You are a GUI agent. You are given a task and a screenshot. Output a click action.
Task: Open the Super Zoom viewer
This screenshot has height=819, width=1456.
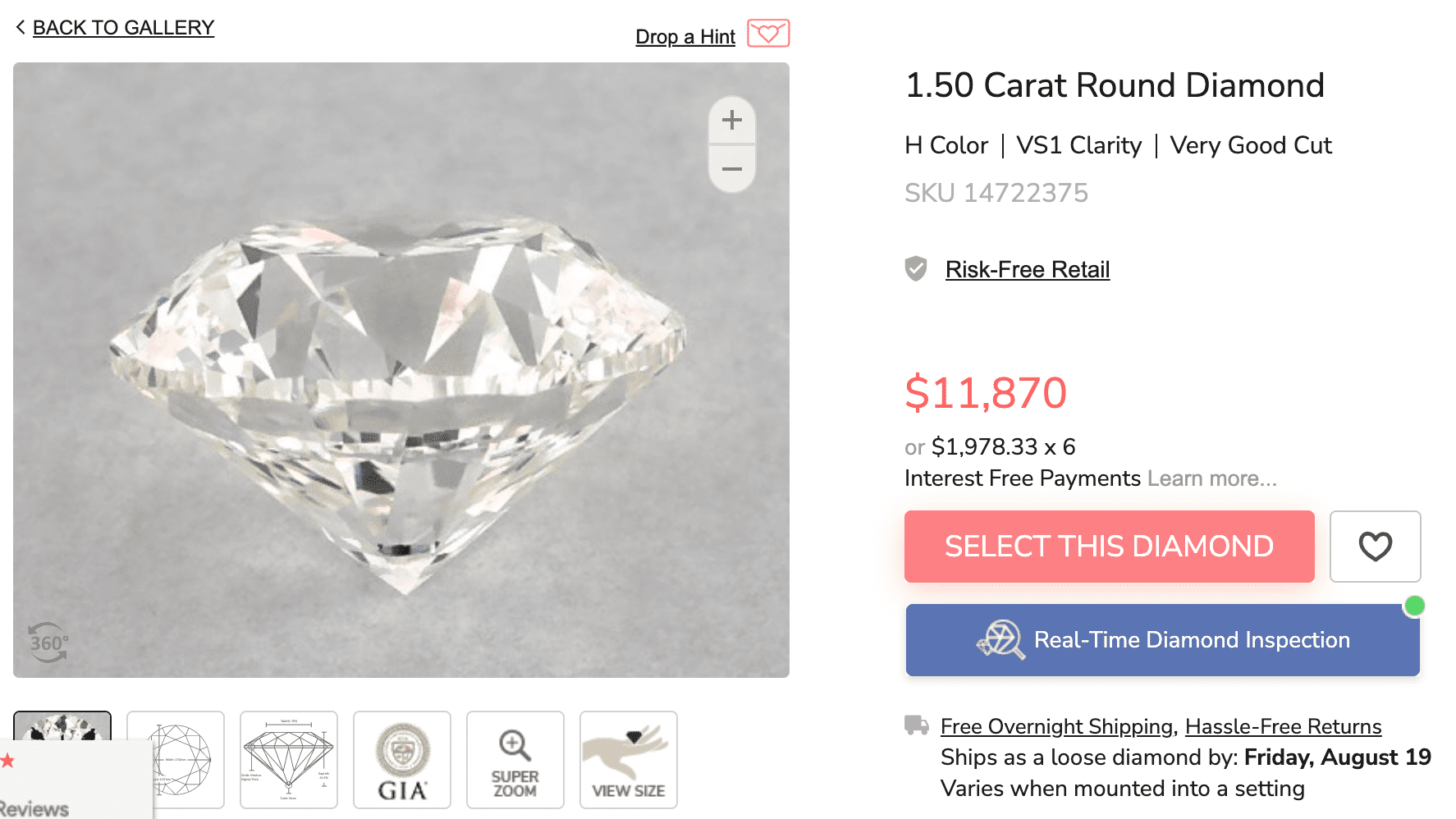515,759
